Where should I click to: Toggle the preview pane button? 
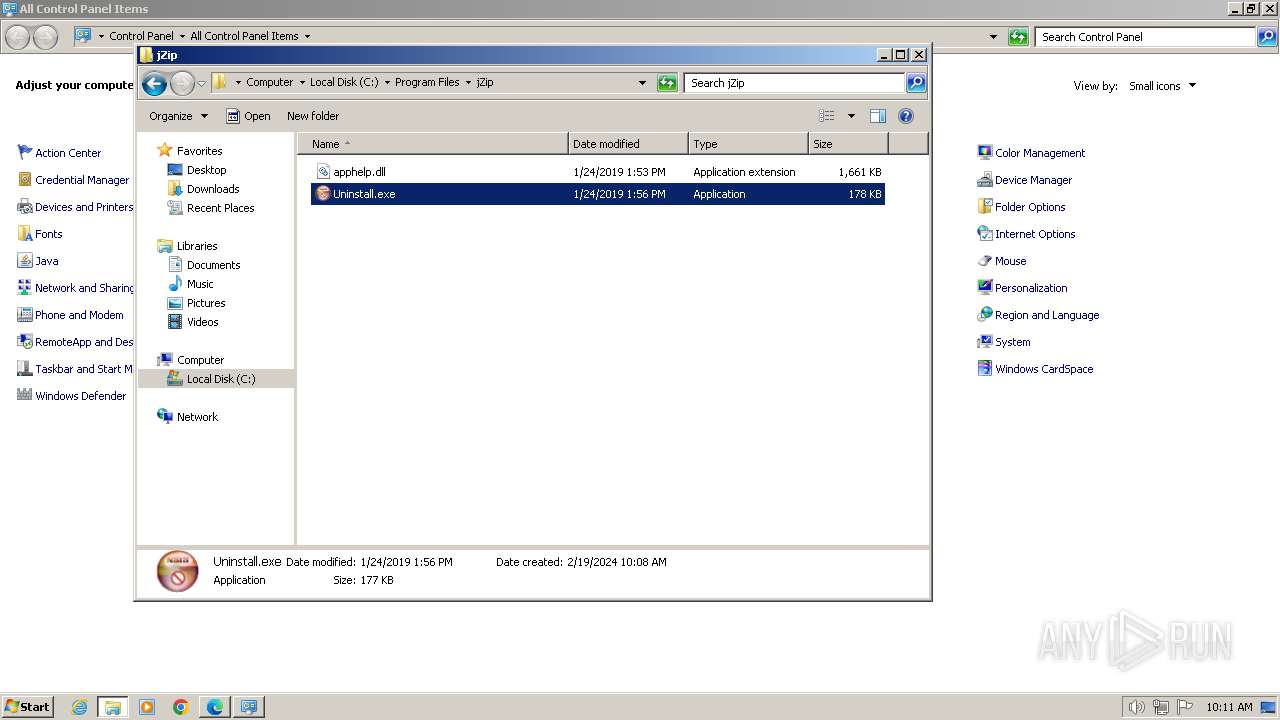877,116
